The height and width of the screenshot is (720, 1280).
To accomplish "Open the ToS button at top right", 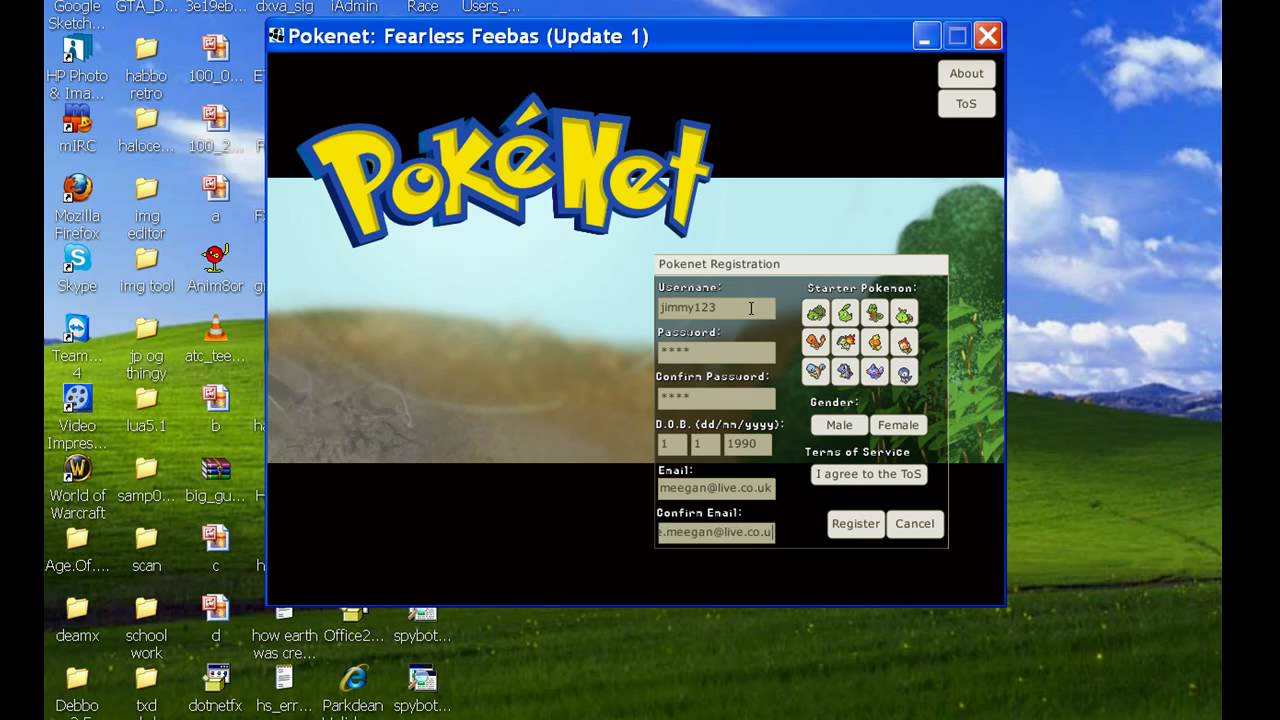I will coord(966,103).
